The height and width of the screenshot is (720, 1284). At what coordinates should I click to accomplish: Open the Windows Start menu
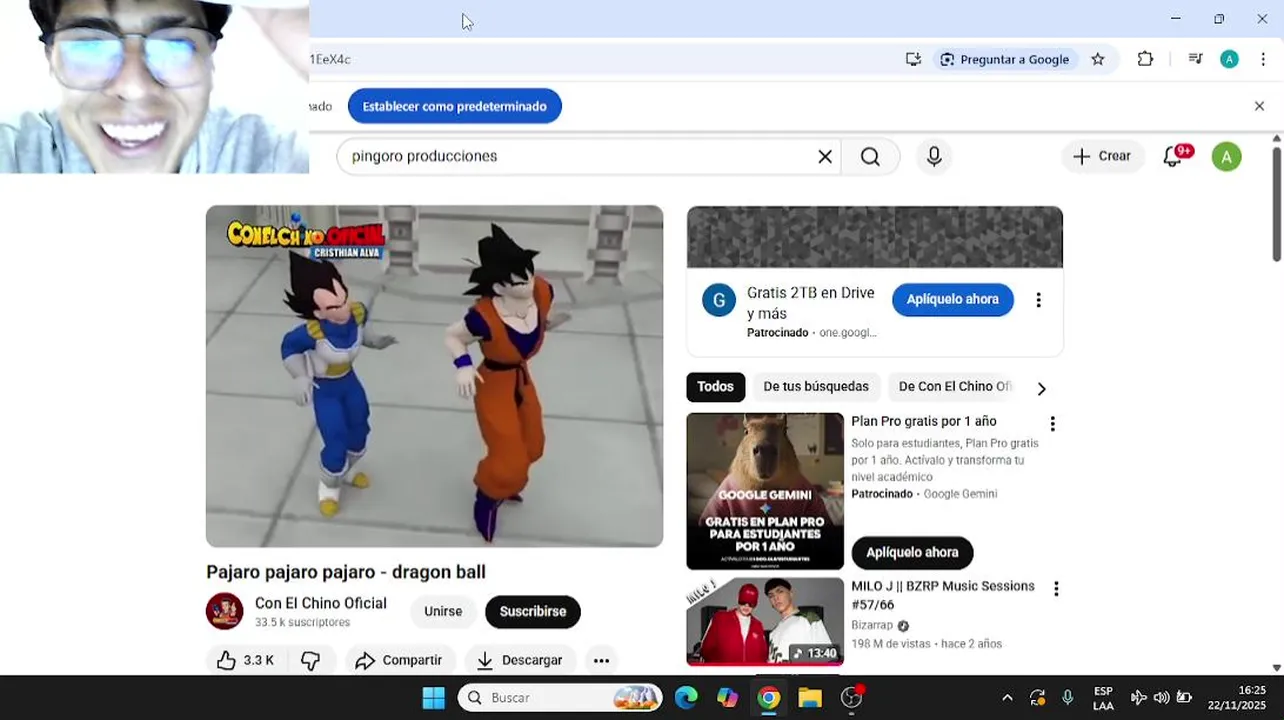433,697
